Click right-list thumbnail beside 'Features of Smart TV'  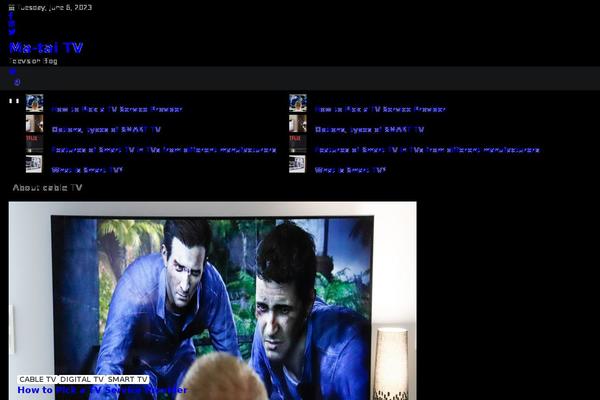click(298, 144)
